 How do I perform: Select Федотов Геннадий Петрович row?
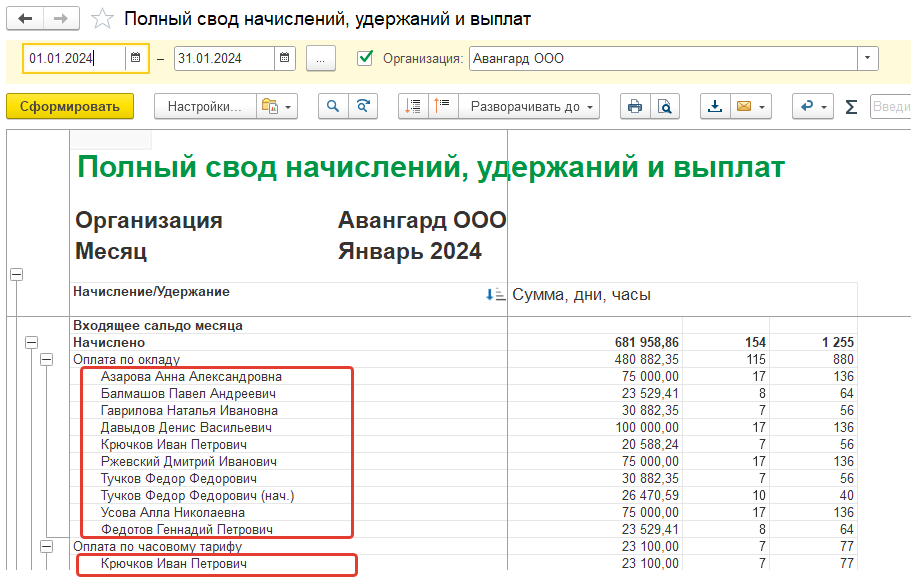click(186, 529)
